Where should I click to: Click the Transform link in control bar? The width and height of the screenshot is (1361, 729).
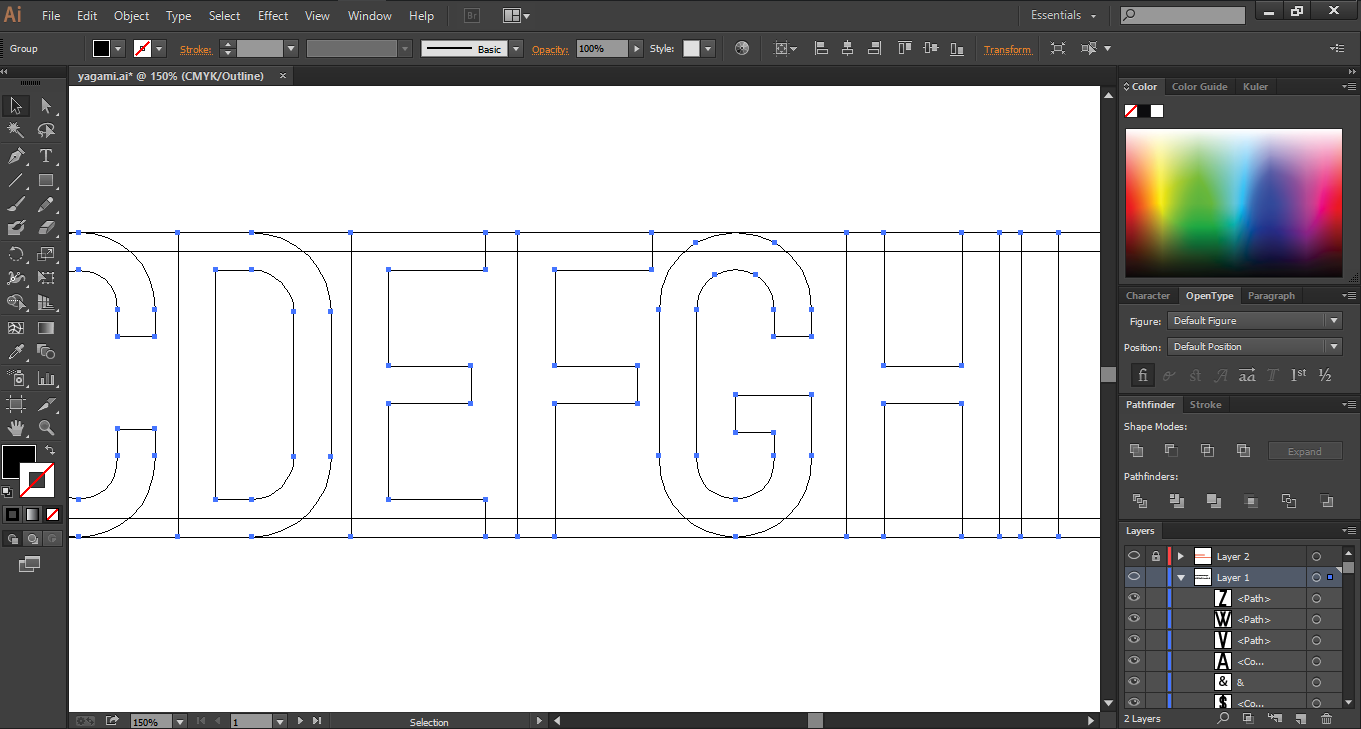(x=1007, y=49)
